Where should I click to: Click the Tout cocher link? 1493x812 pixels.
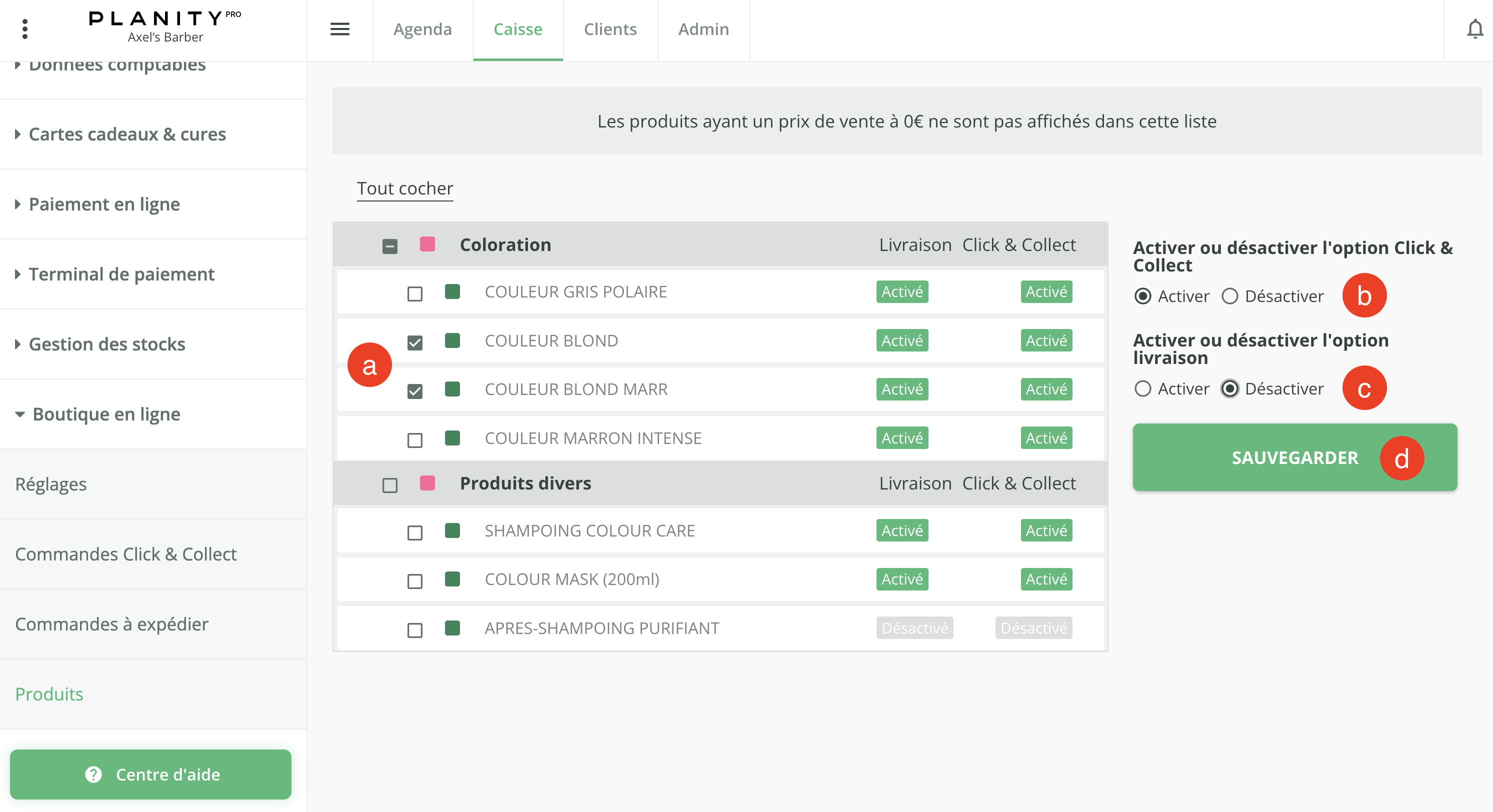404,189
